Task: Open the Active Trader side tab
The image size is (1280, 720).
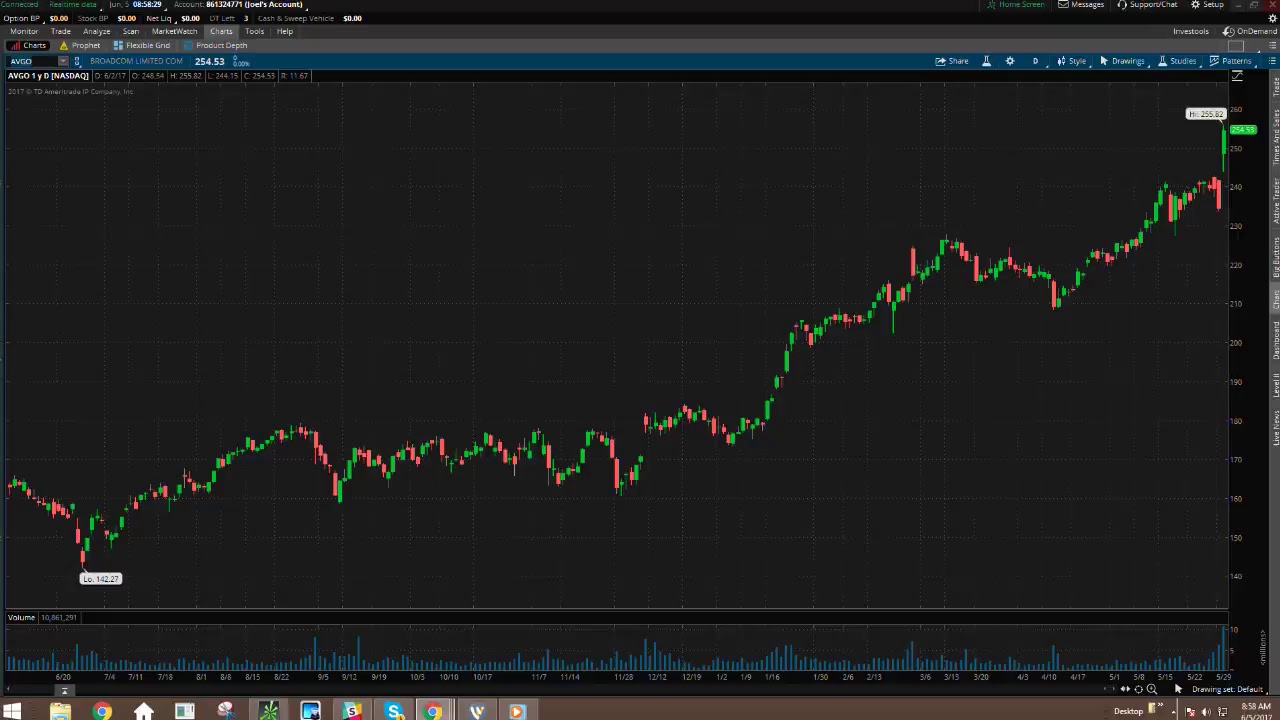Action: (x=1275, y=201)
